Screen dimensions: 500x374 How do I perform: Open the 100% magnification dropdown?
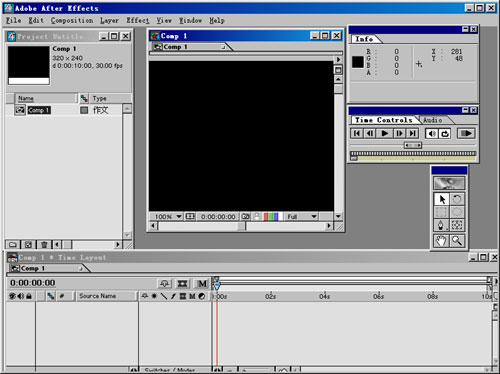(x=168, y=217)
